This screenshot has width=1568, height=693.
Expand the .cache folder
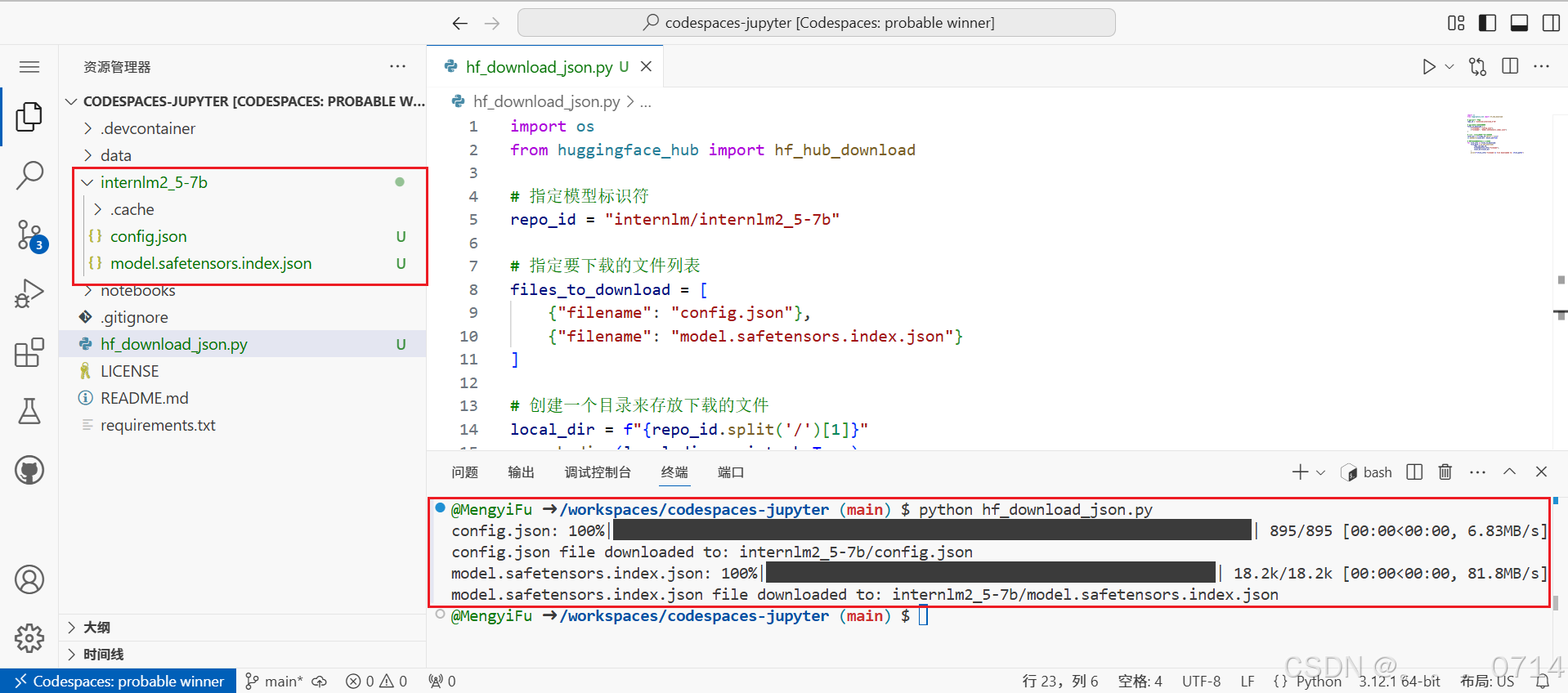point(132,209)
